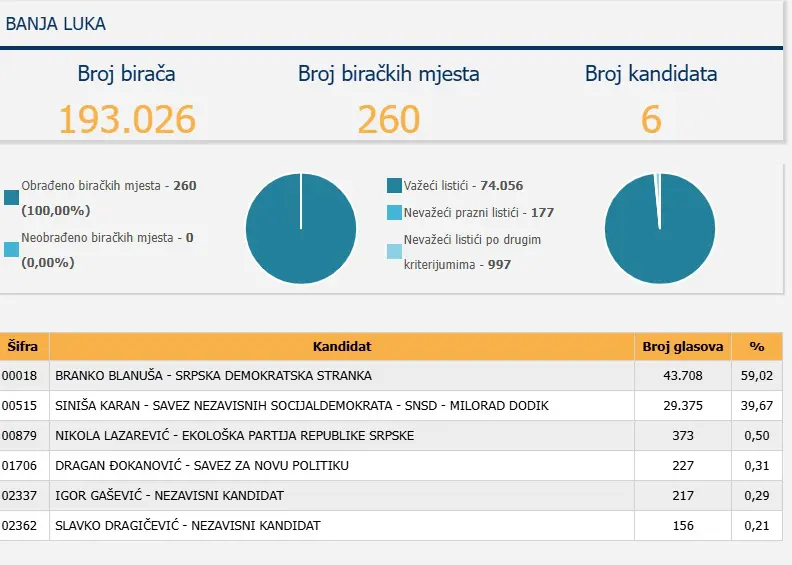Screen dimensions: 792x565
Task: Click the ballot validity pie chart
Action: [659, 228]
